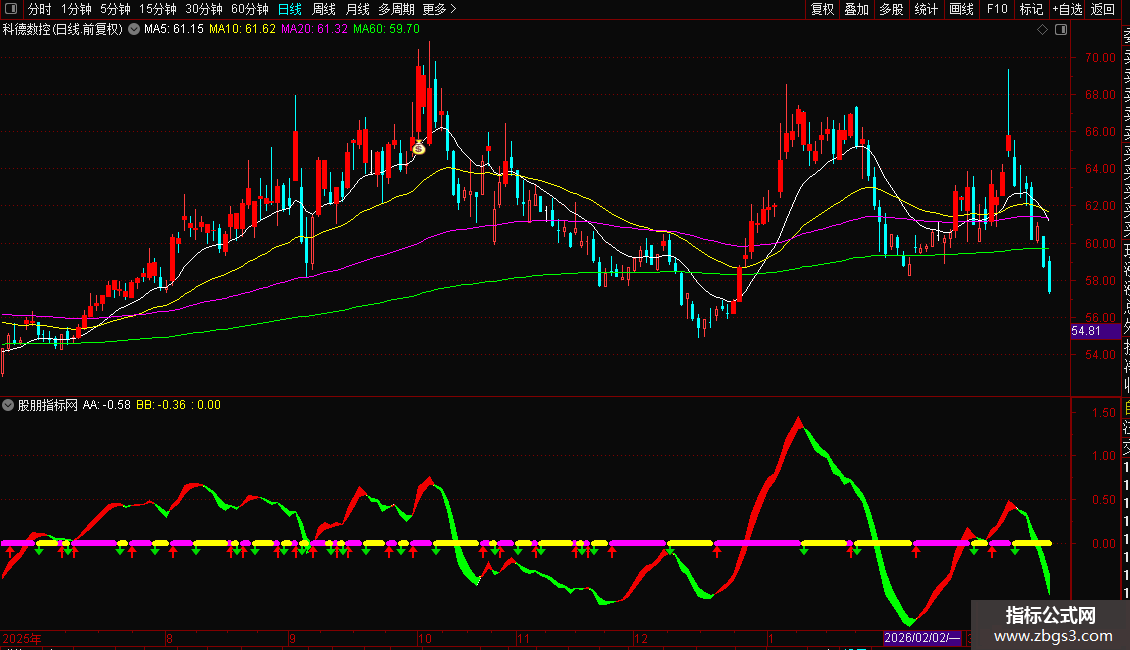Click the layout panel icon at top-left
This screenshot has height=650, width=1130.
click(11, 9)
